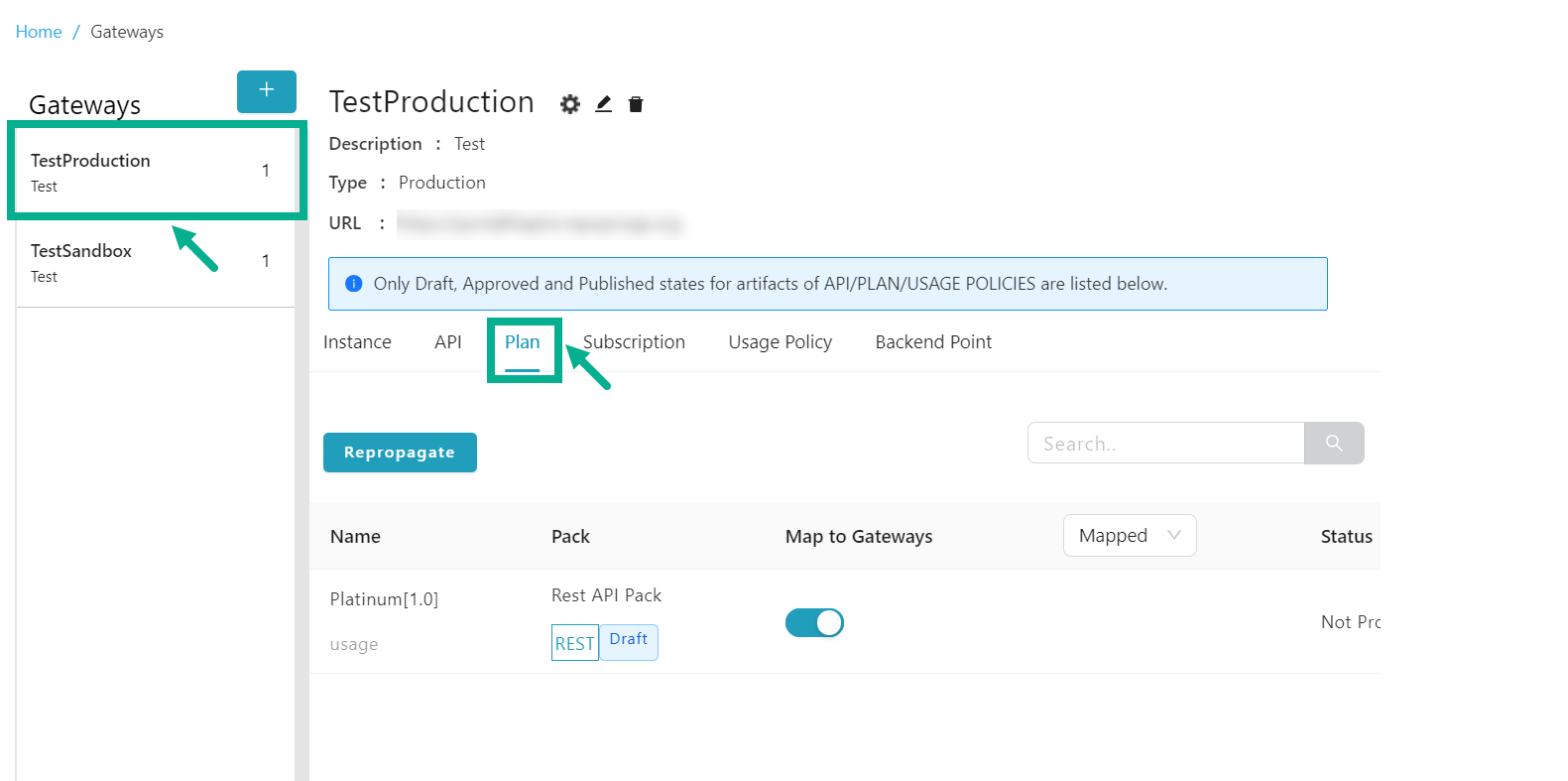Navigate to Home breadcrumb link
The width and height of the screenshot is (1568, 781).
tap(39, 32)
